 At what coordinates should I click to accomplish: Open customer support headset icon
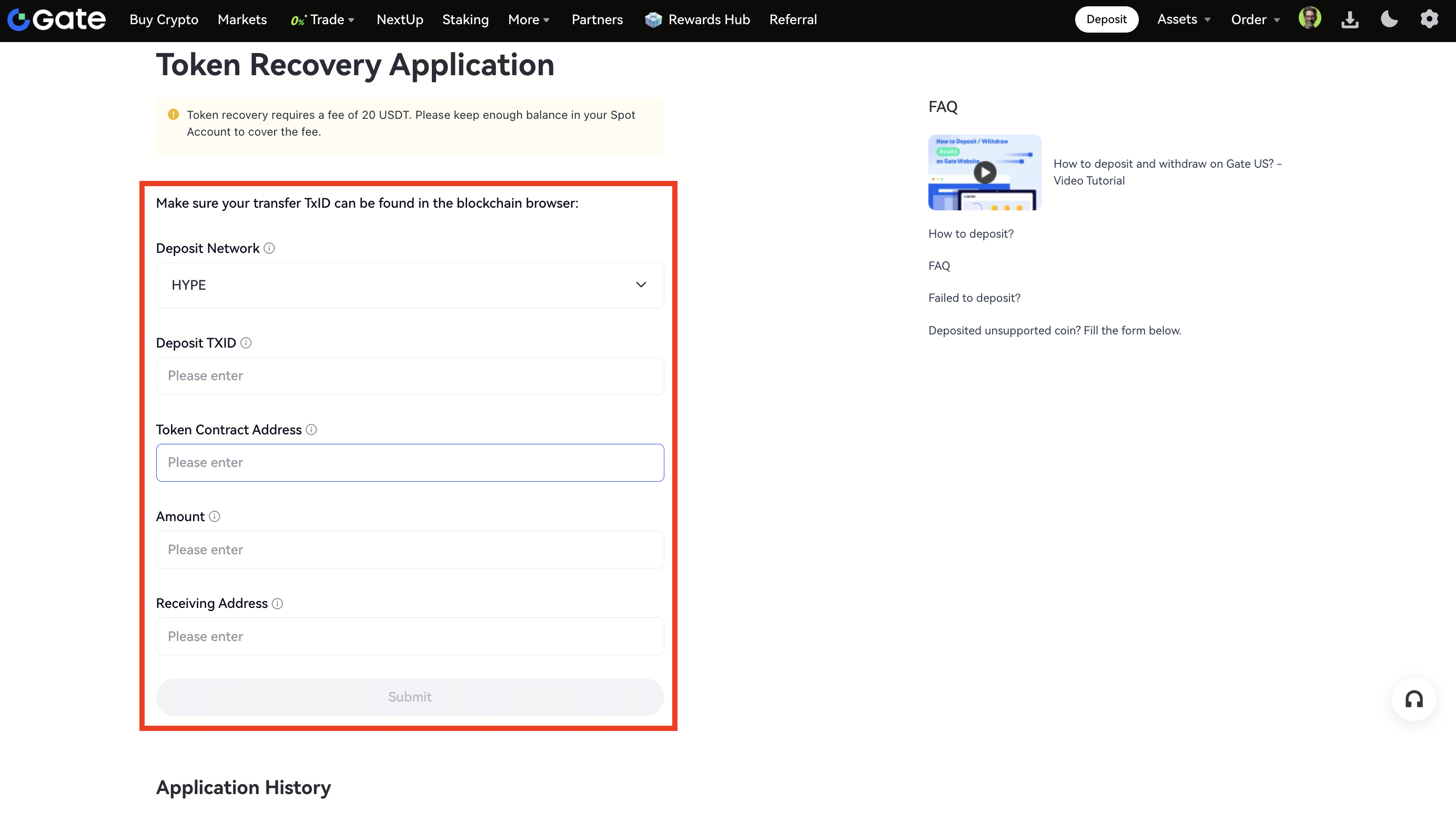(1413, 699)
